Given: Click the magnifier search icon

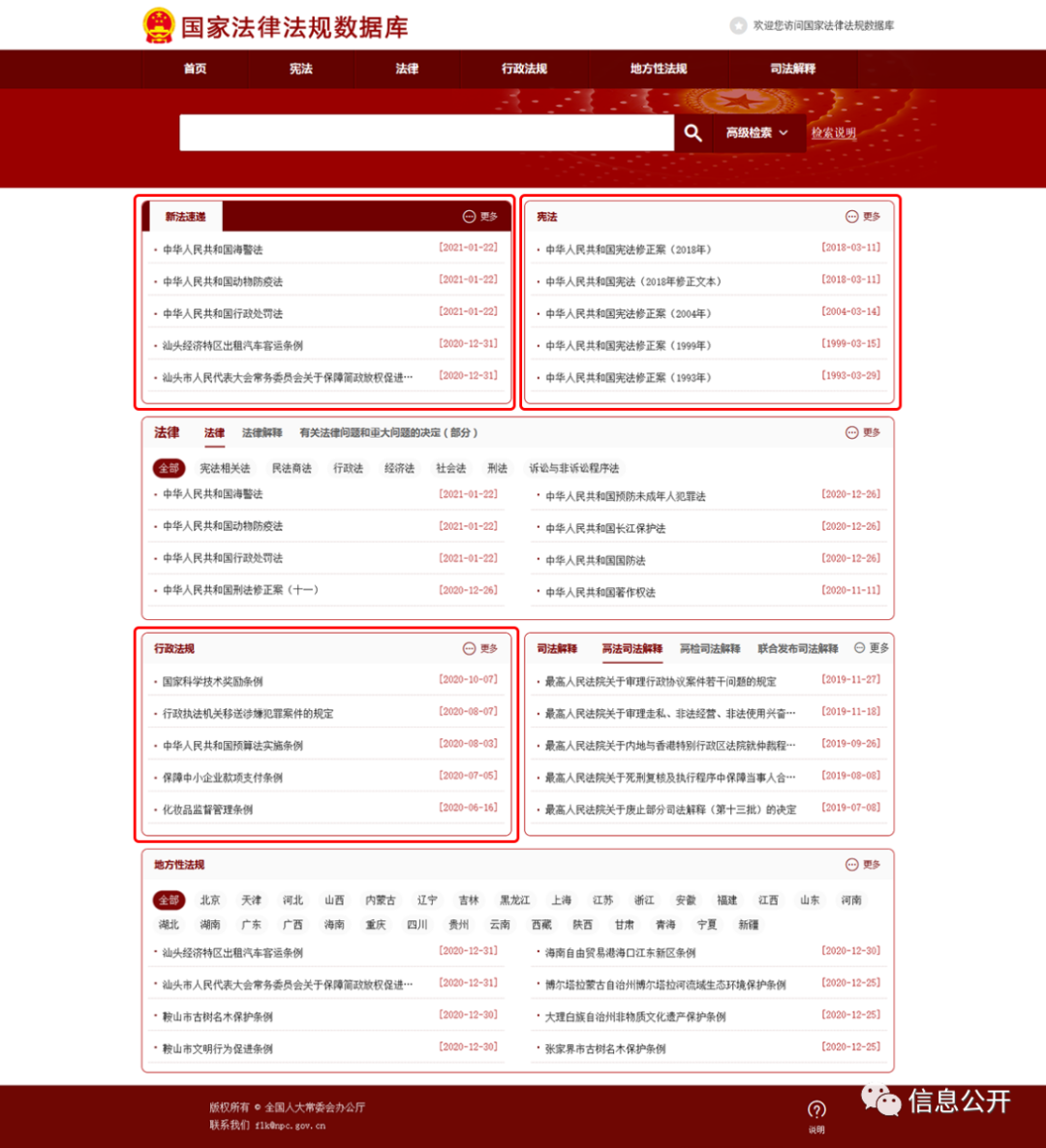Looking at the screenshot, I should 692,133.
